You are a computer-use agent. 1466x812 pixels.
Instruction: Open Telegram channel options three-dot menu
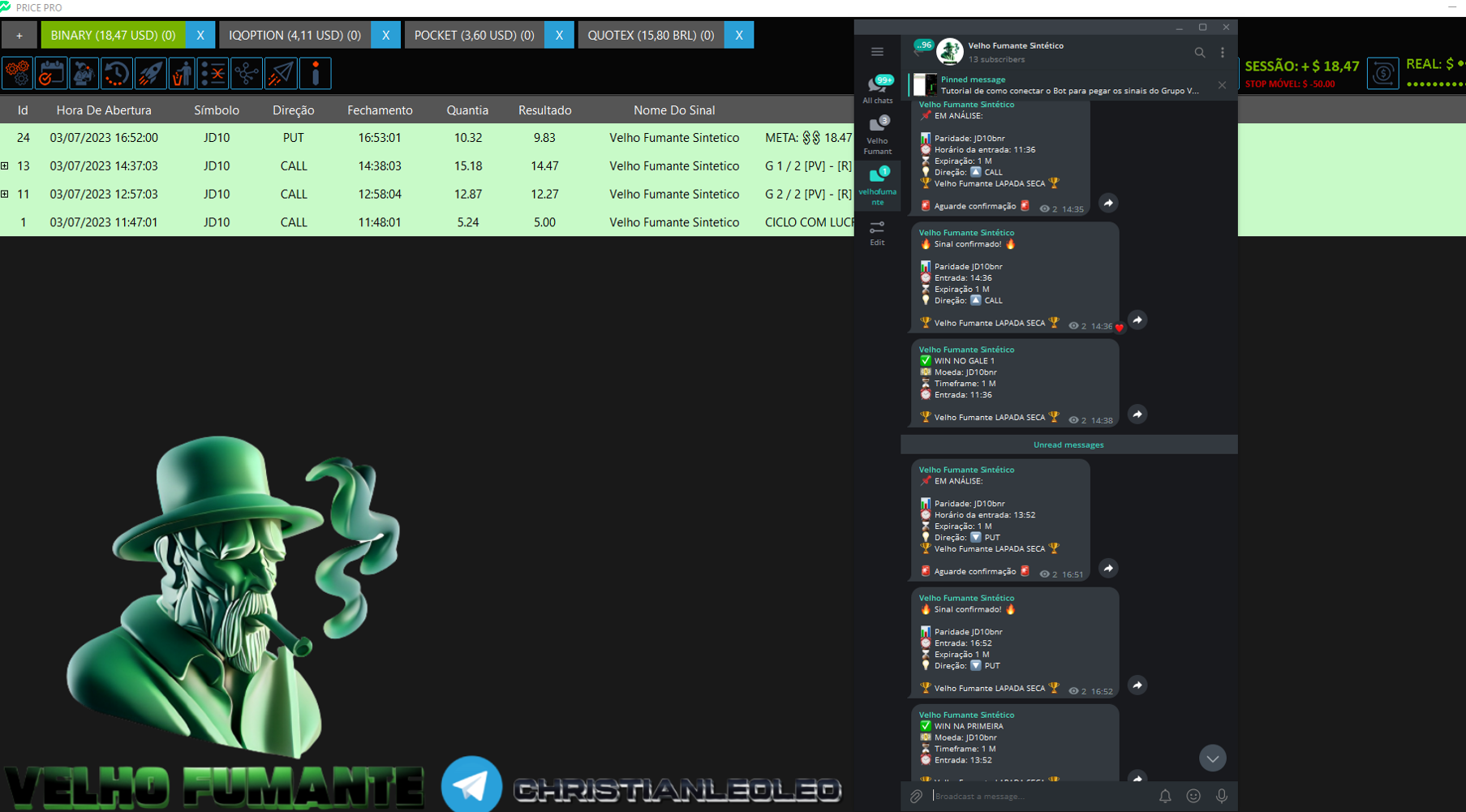point(1223,53)
